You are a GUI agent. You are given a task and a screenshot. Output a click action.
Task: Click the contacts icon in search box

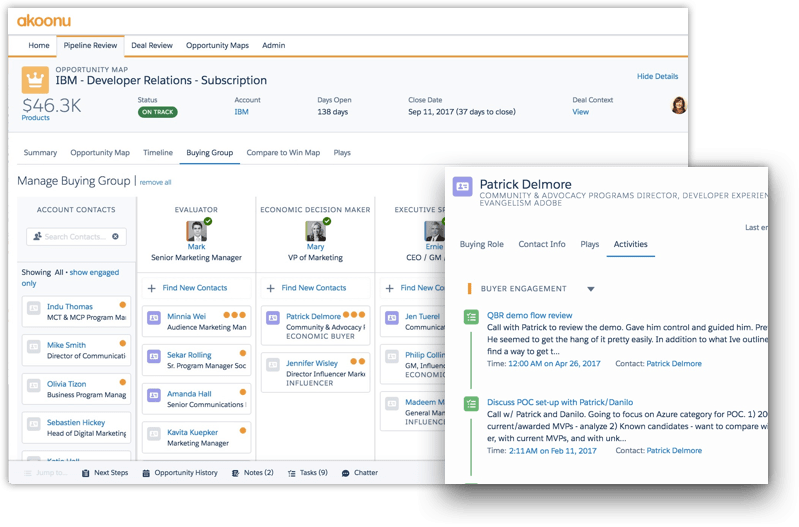tap(37, 236)
